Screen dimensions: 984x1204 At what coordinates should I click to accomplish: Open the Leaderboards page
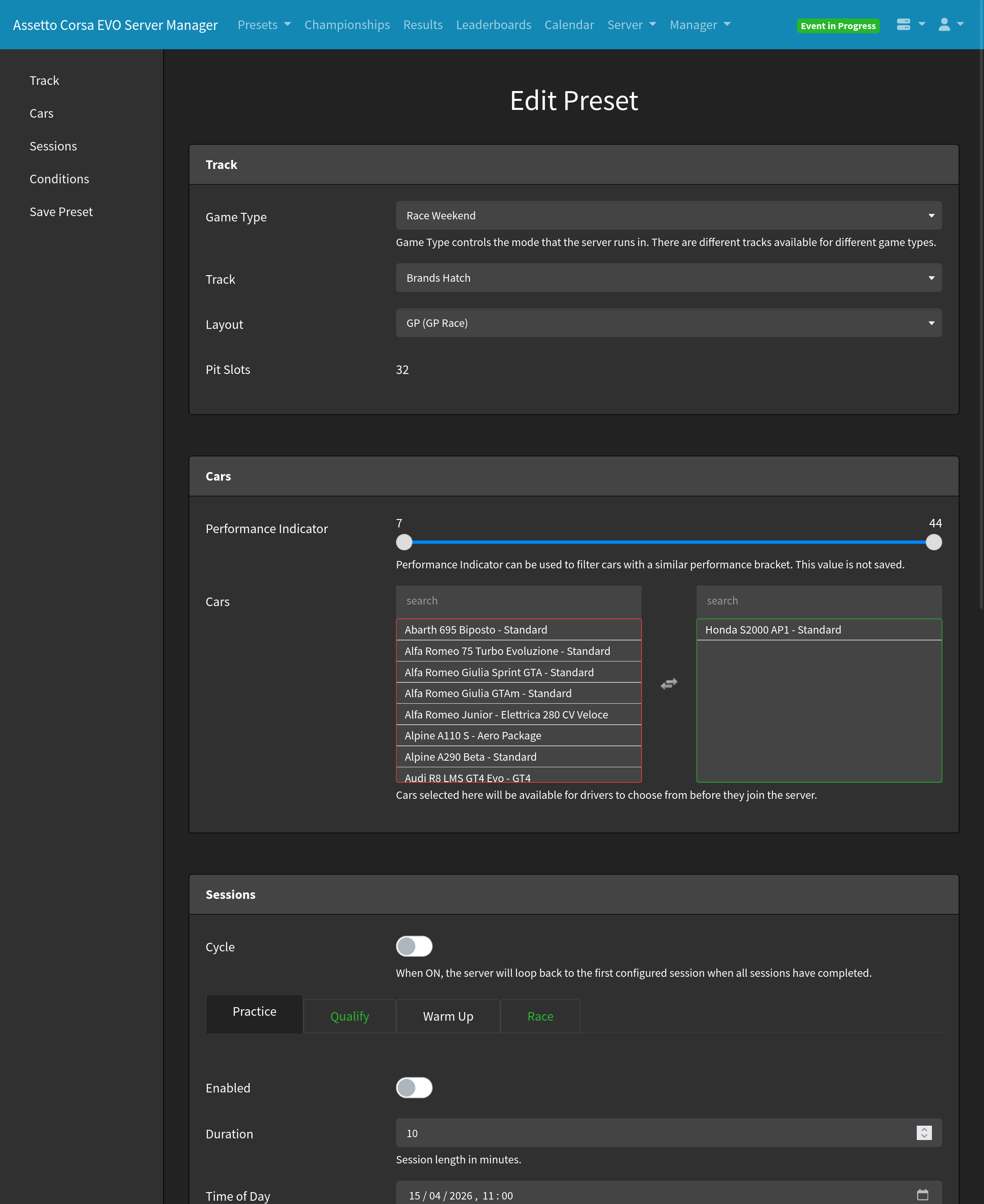pyautogui.click(x=494, y=24)
